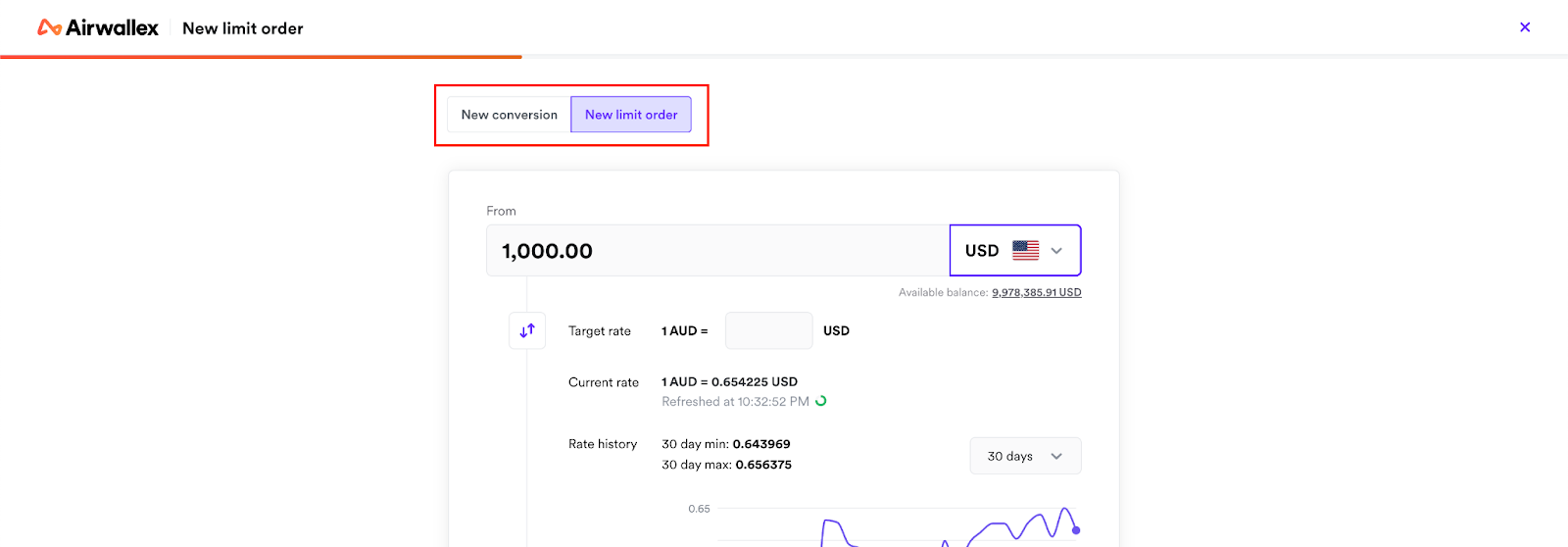Switch to the New conversion tab
The width and height of the screenshot is (1568, 547).
[x=509, y=115]
